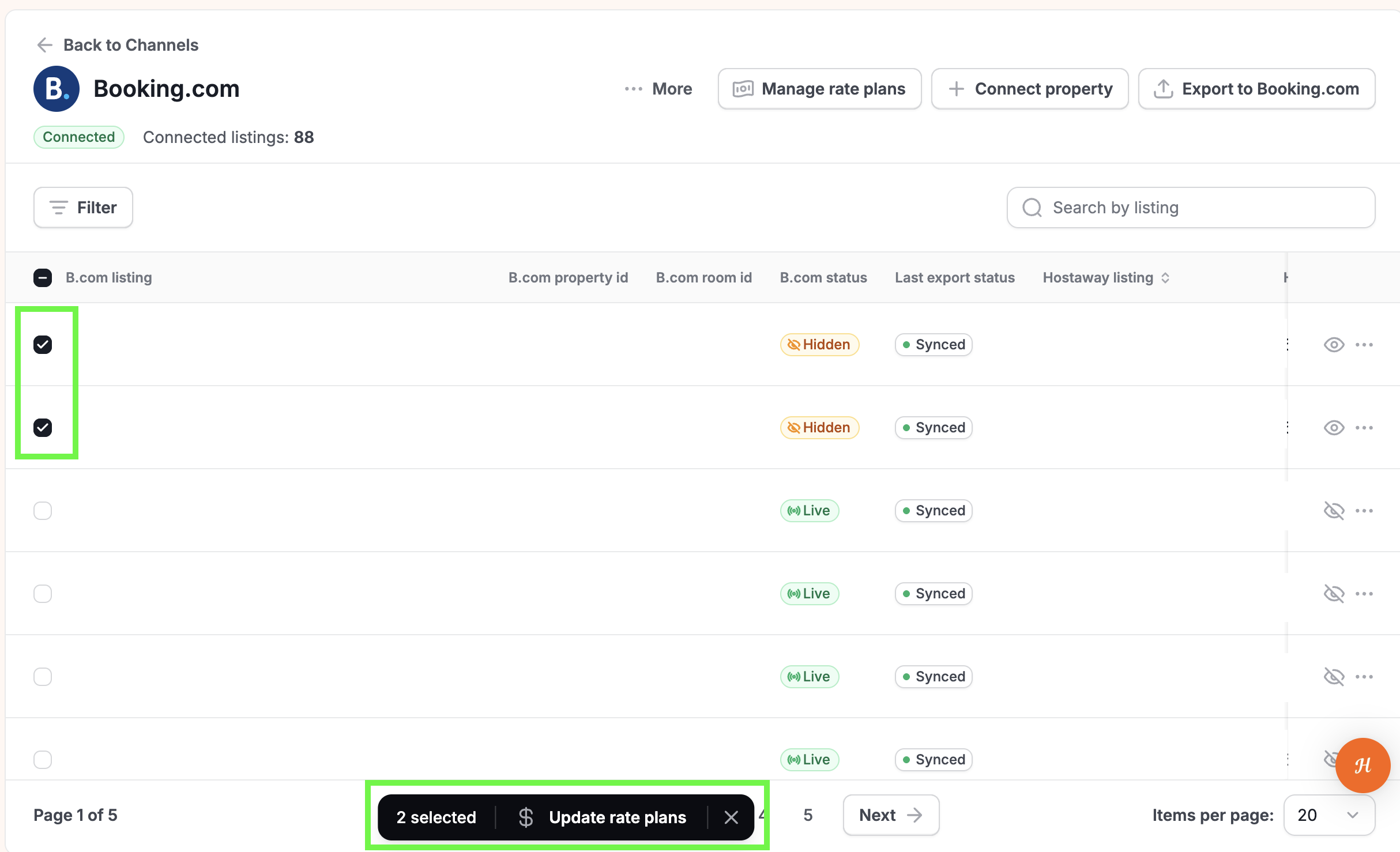The height and width of the screenshot is (852, 1400).
Task: Click the magnifier icon in search box
Action: point(1032,208)
